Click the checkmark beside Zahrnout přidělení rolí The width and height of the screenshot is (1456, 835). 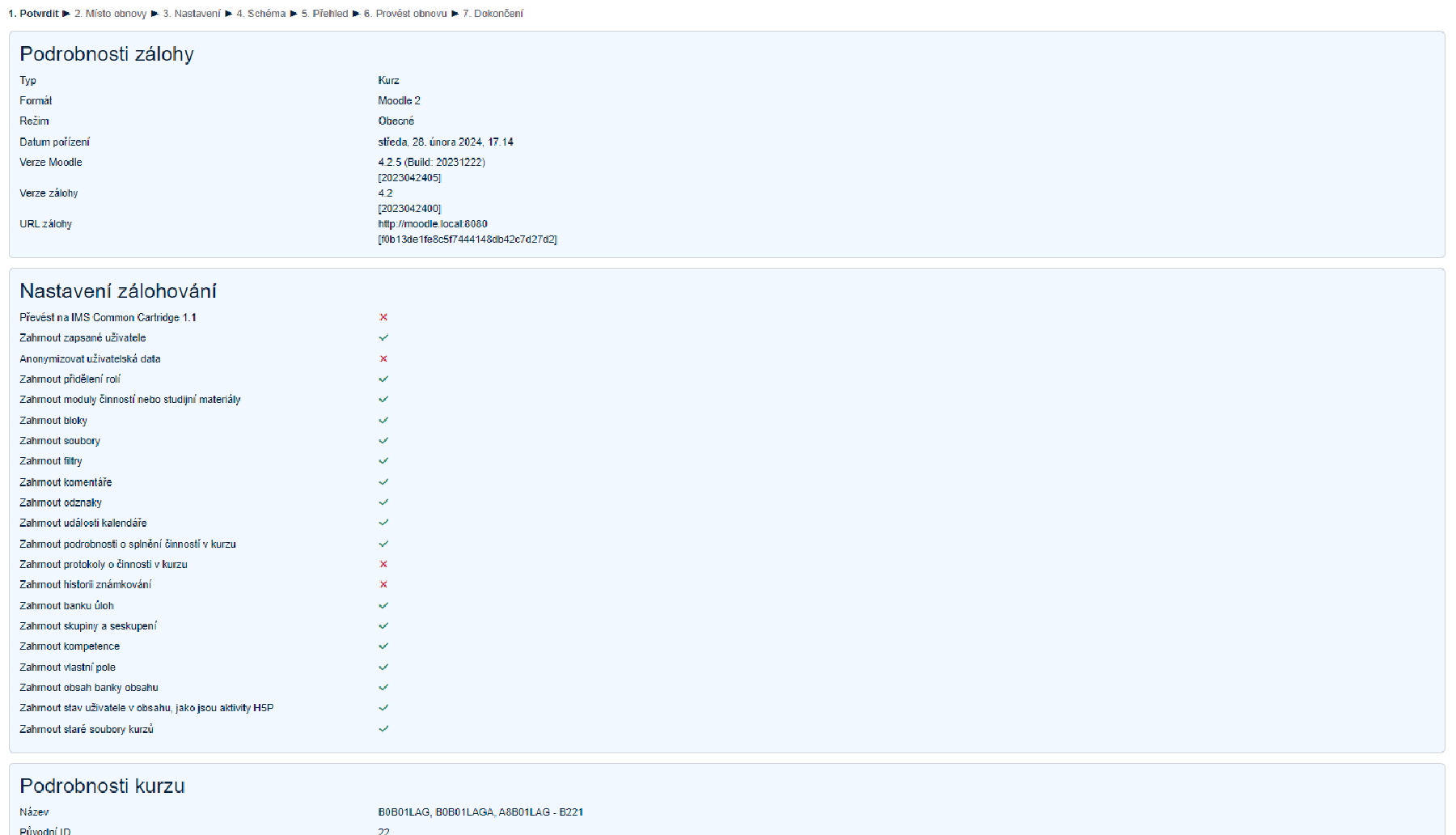coord(383,379)
